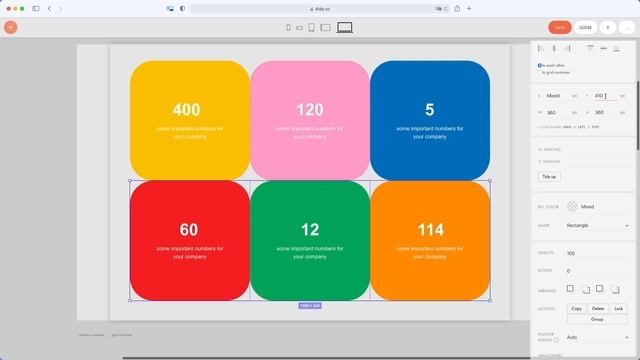Click the ellipsis more button in top bar

627,27
